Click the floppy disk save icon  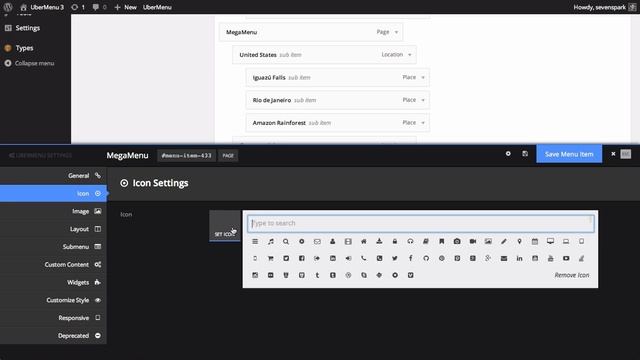pyautogui.click(x=525, y=154)
